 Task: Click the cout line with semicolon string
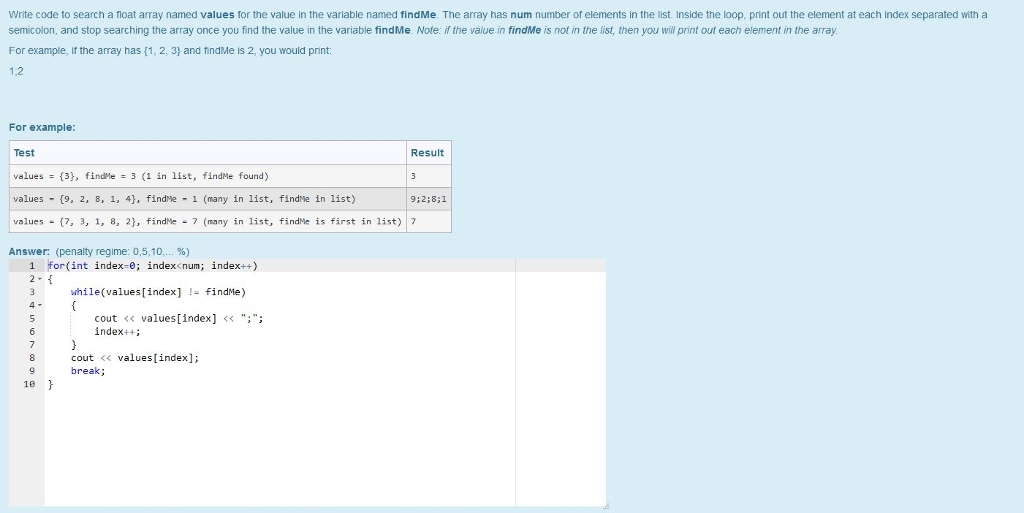(178, 319)
